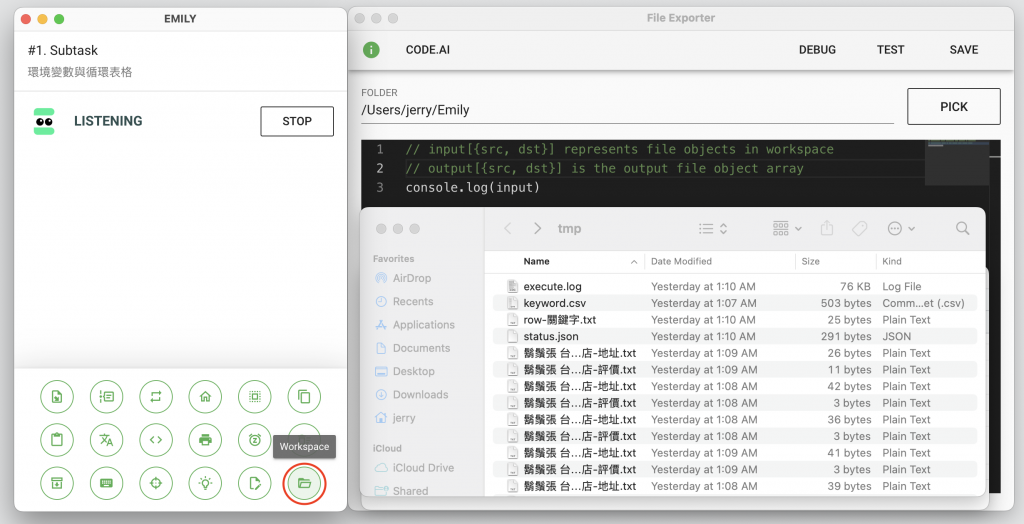
Task: Click TEST in File Exporter
Action: 890,50
